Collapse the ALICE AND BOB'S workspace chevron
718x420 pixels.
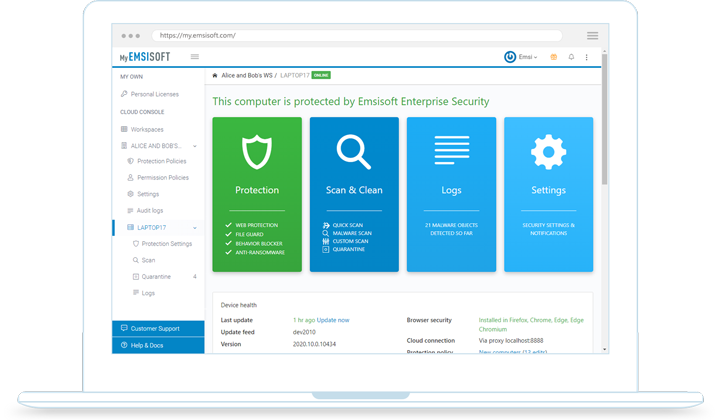[x=195, y=146]
